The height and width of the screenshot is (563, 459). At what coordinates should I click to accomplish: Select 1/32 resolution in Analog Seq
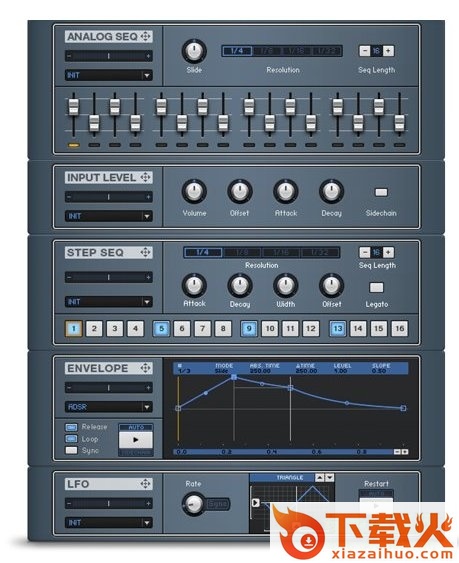[326, 51]
